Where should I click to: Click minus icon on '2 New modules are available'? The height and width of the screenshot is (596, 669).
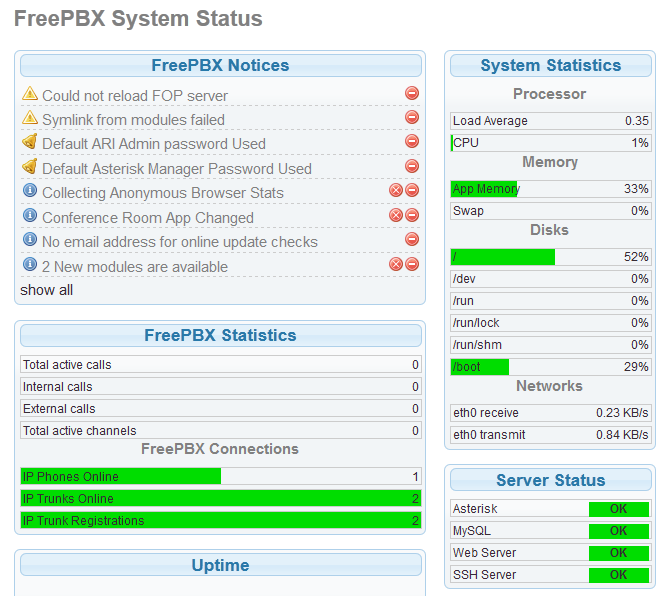coord(412,265)
